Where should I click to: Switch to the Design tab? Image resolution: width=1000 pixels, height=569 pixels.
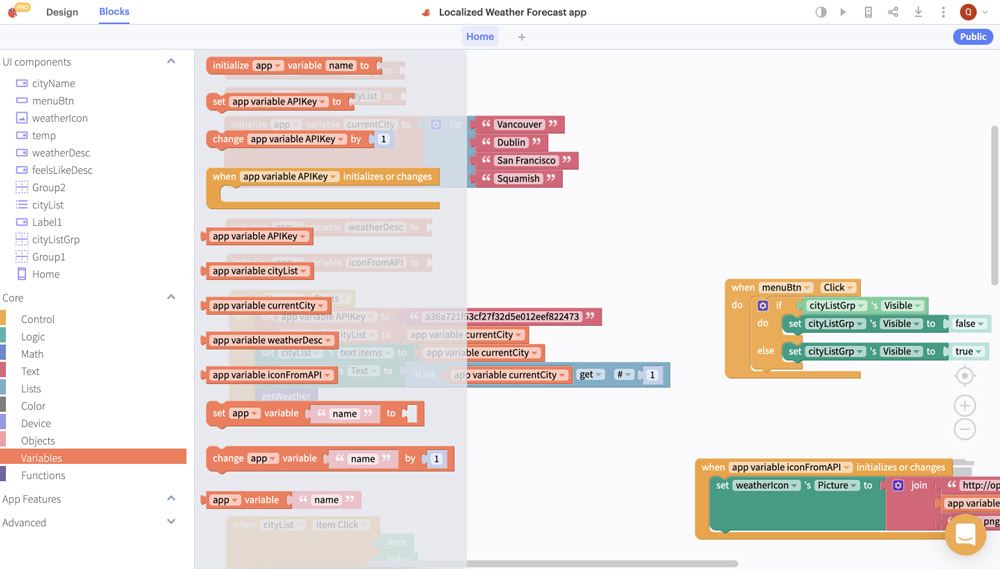(62, 12)
